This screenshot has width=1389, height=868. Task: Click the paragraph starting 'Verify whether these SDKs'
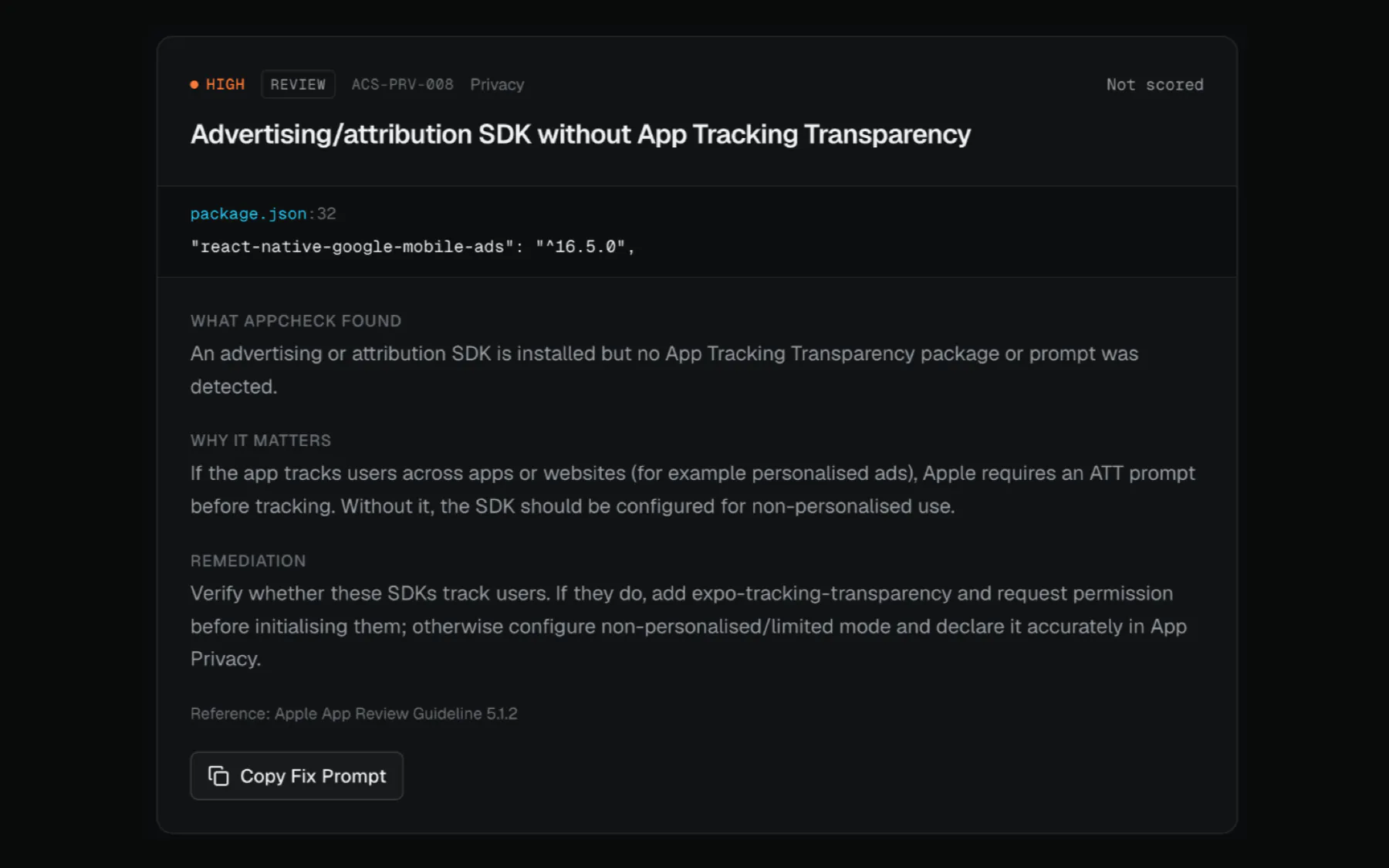[688, 626]
